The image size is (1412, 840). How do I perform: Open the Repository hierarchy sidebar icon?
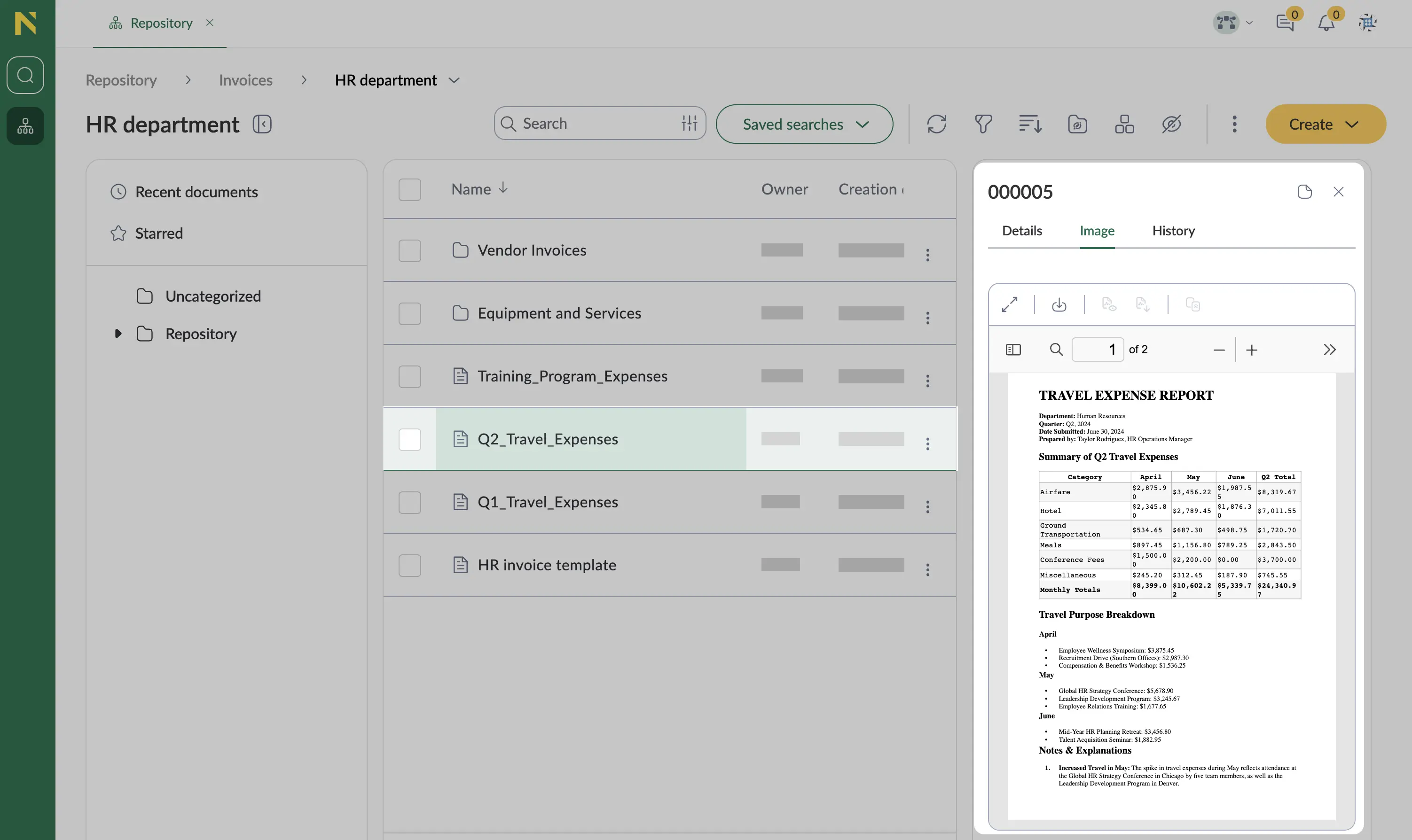tap(25, 125)
